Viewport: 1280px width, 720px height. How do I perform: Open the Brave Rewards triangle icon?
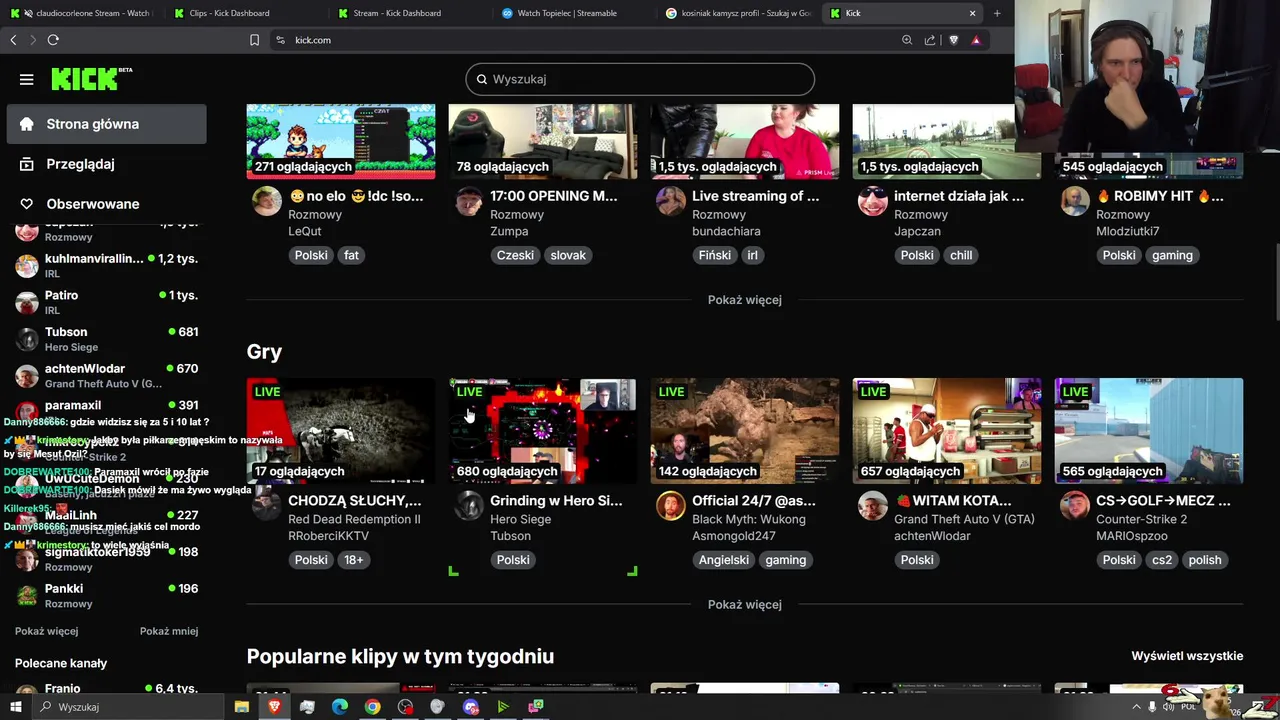click(x=976, y=40)
